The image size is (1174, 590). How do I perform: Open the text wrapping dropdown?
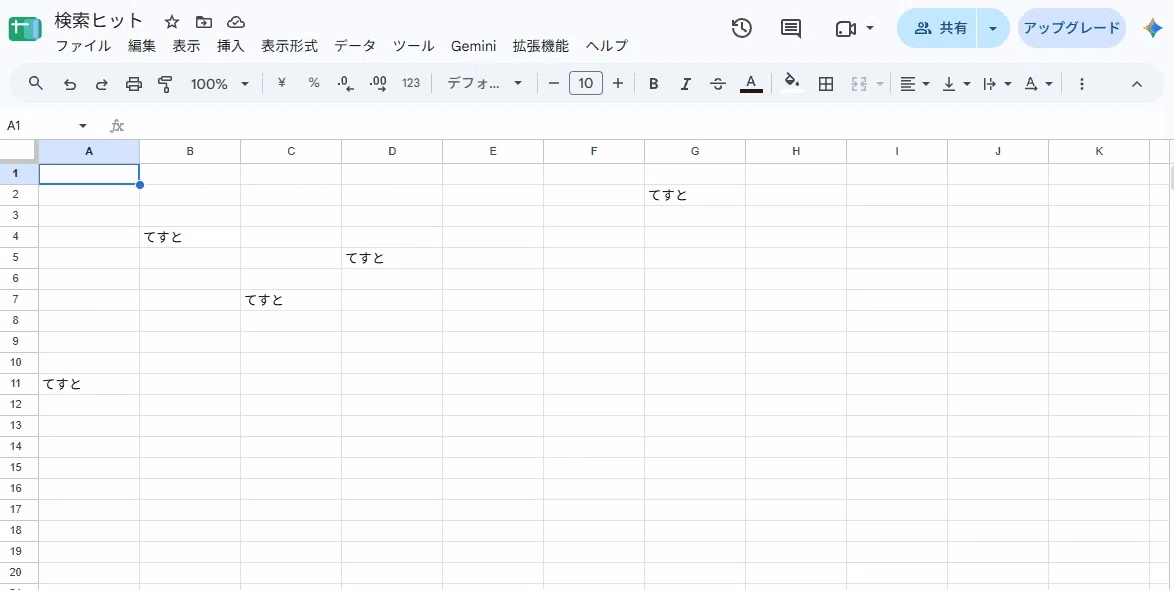point(997,84)
